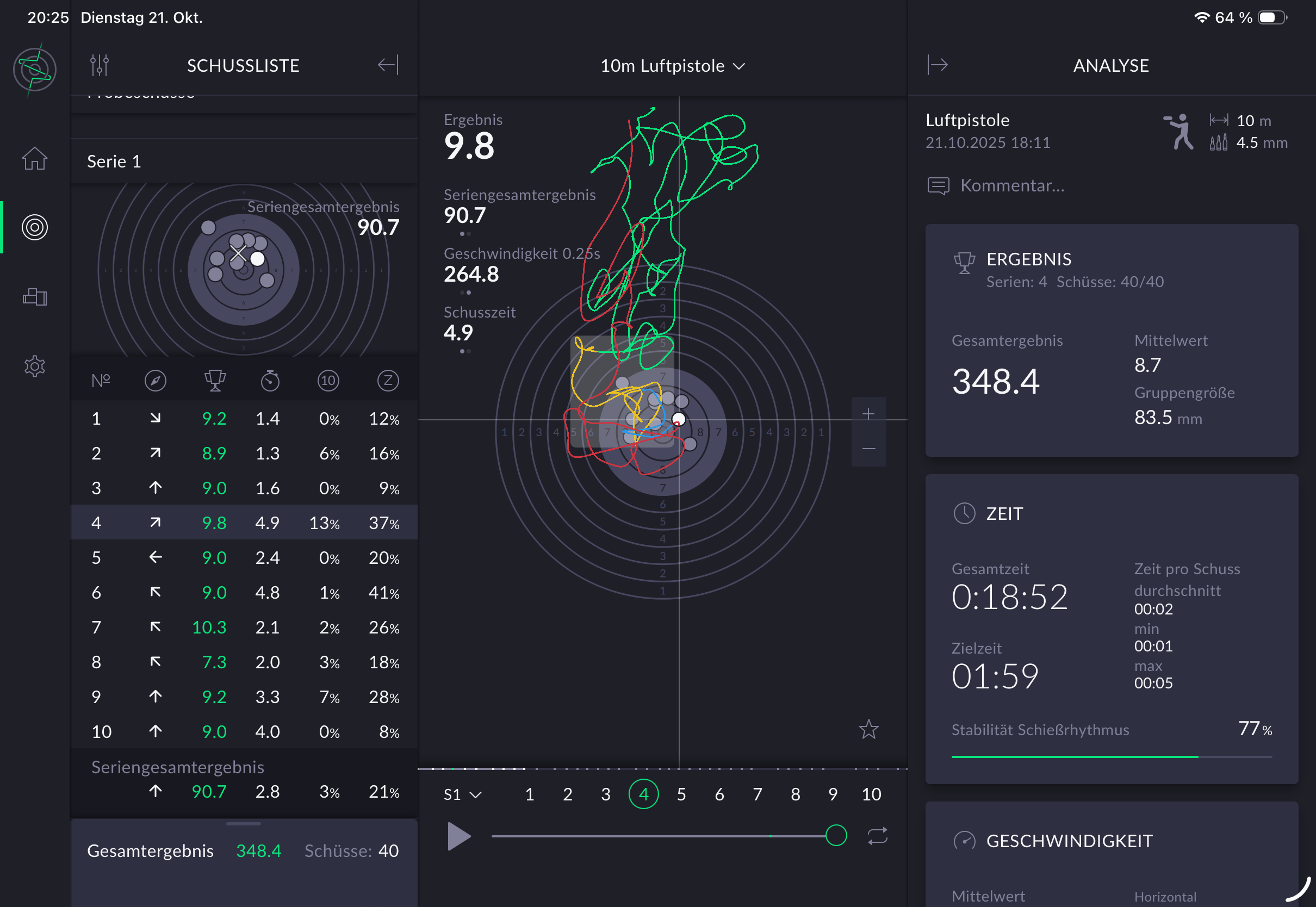Select the target icon in sidebar
The height and width of the screenshot is (907, 1316).
pyautogui.click(x=35, y=227)
